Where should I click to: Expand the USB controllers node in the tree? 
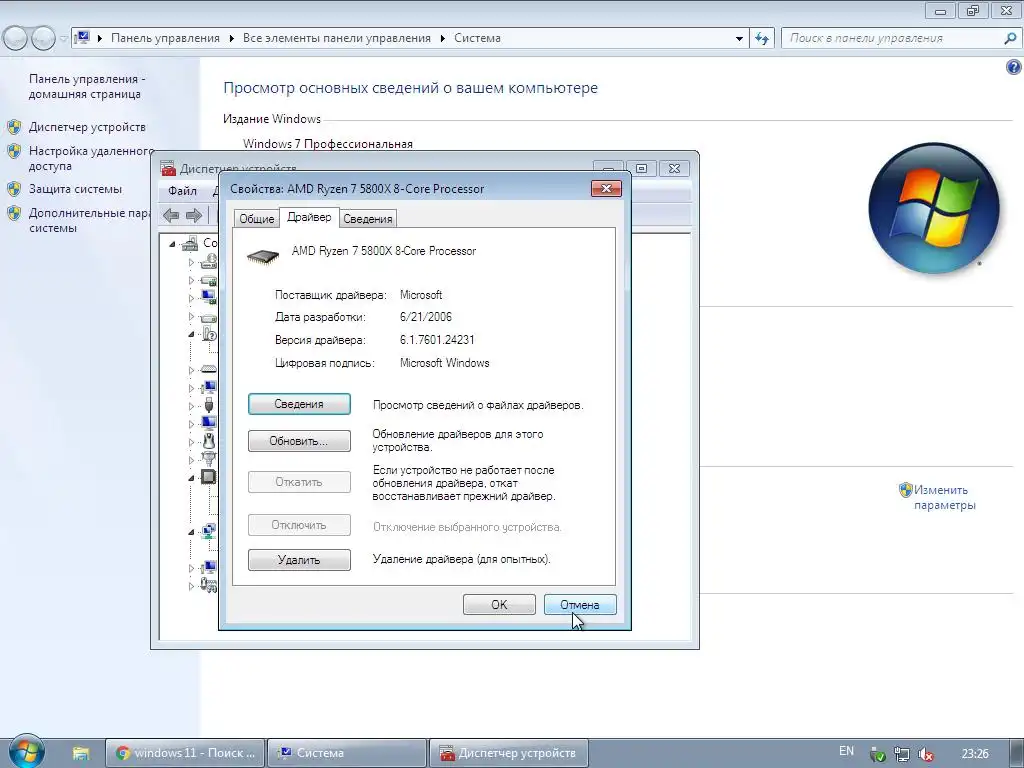click(x=191, y=406)
